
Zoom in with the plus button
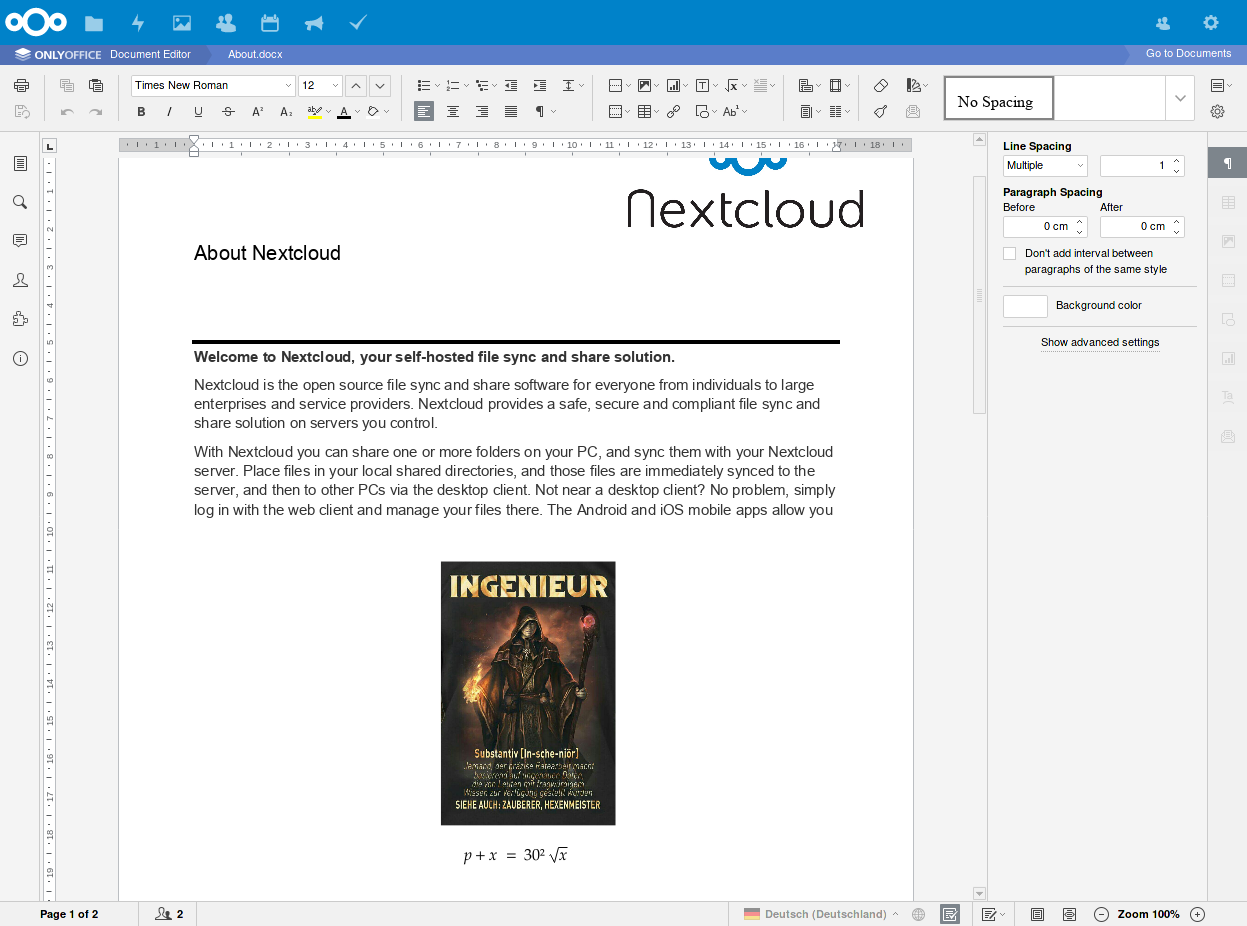pyautogui.click(x=1197, y=914)
